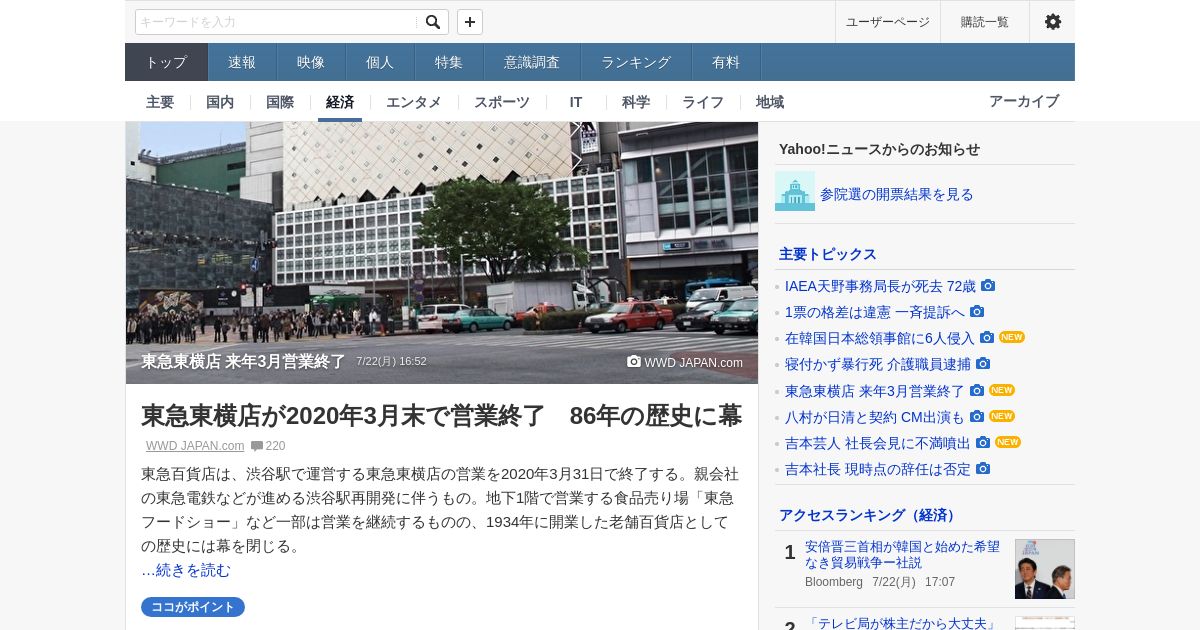The height and width of the screenshot is (630, 1200).
Task: Select IT category
Action: coord(576,102)
